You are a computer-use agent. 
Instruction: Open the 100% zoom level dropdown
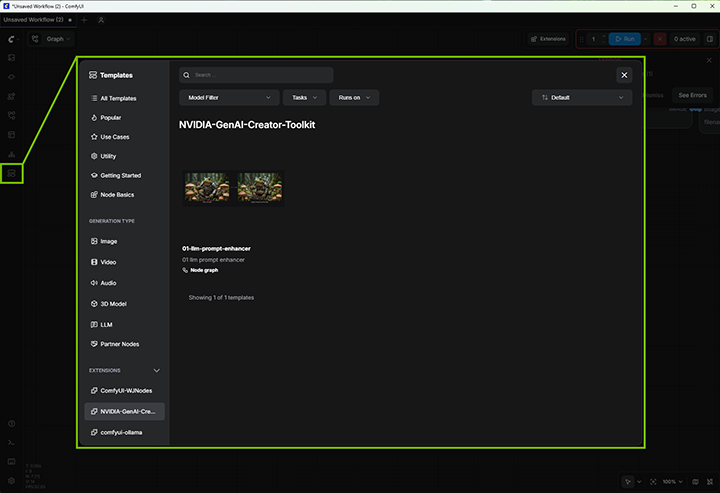pyautogui.click(x=672, y=482)
